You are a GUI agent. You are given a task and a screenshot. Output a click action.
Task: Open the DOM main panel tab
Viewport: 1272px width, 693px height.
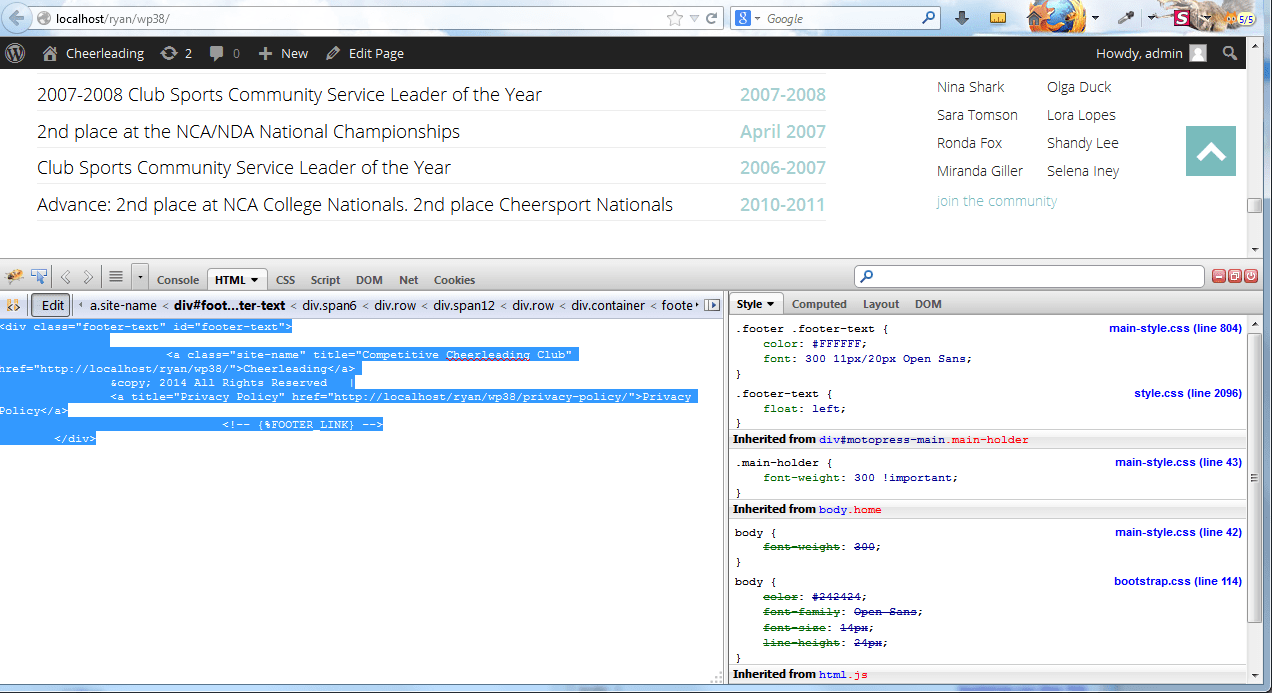pyautogui.click(x=369, y=280)
